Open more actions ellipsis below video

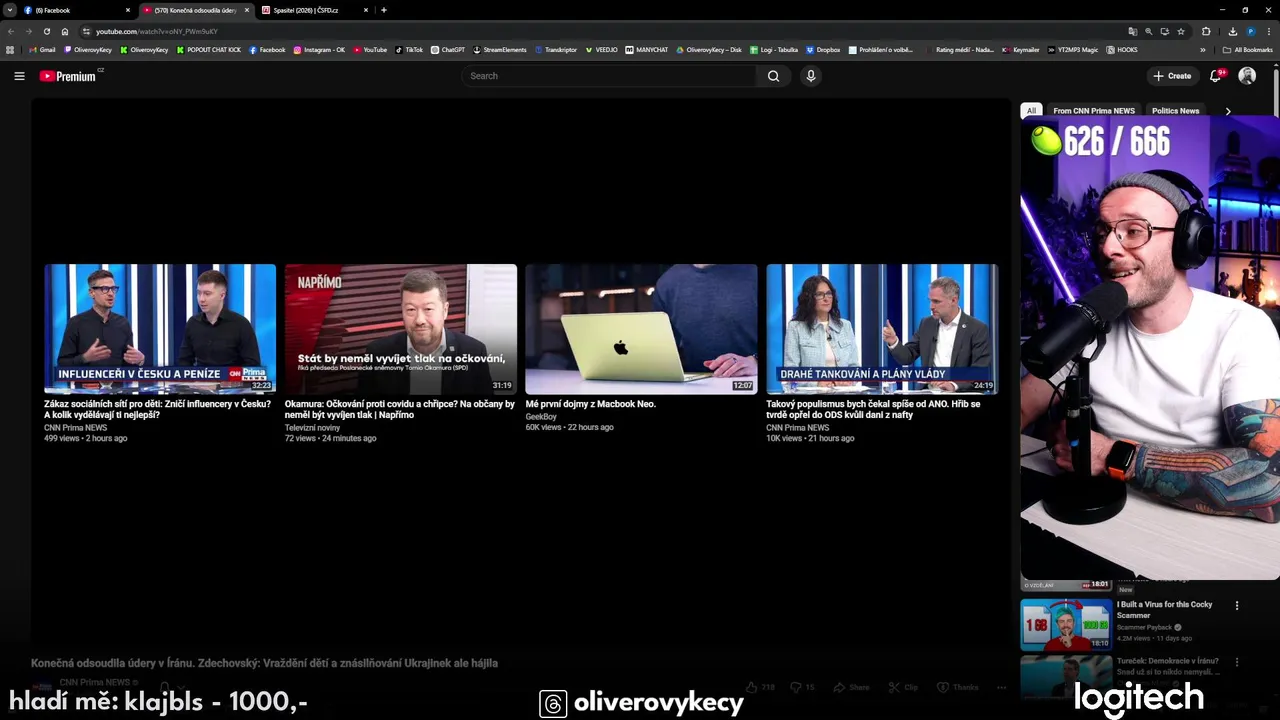1001,687
